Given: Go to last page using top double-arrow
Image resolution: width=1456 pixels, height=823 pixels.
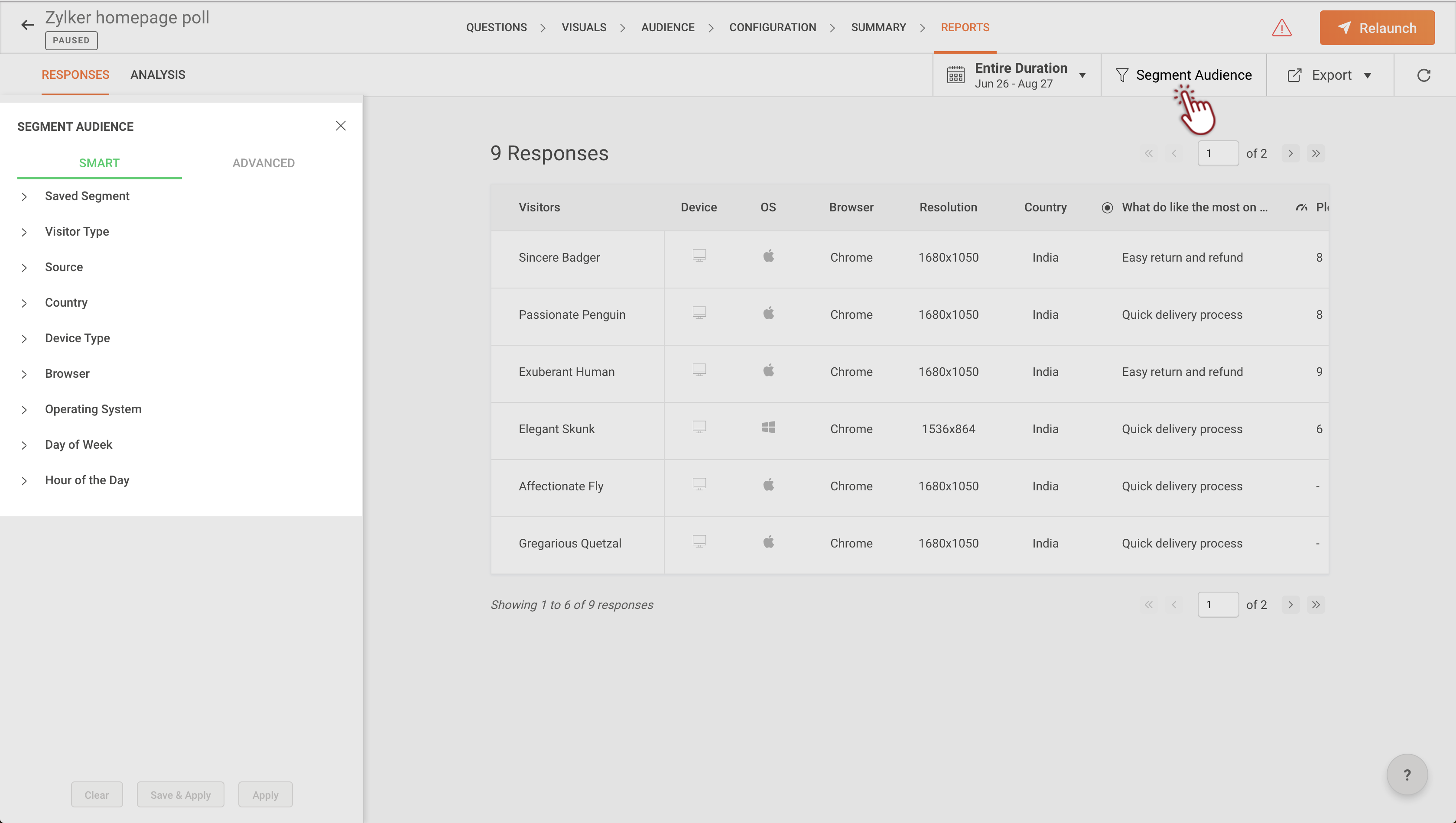Looking at the screenshot, I should pos(1316,153).
